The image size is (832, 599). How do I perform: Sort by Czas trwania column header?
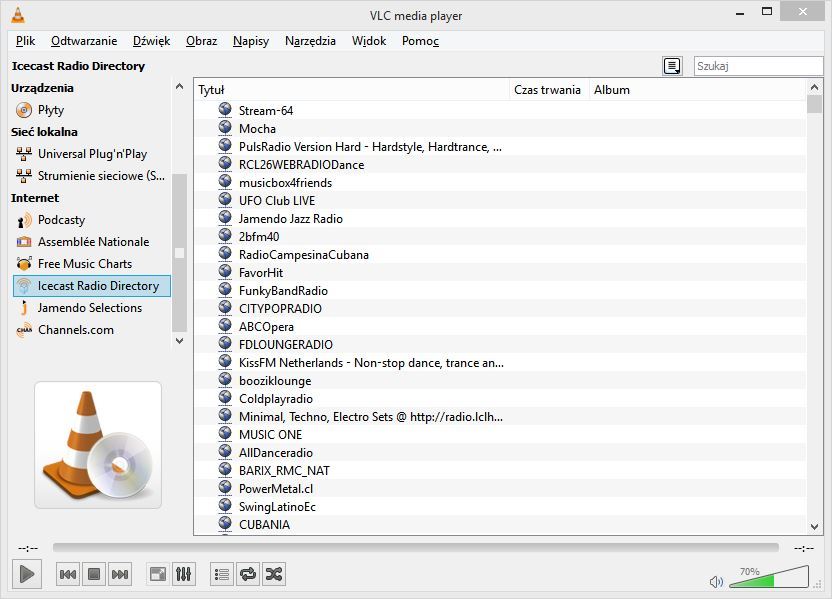tap(549, 90)
